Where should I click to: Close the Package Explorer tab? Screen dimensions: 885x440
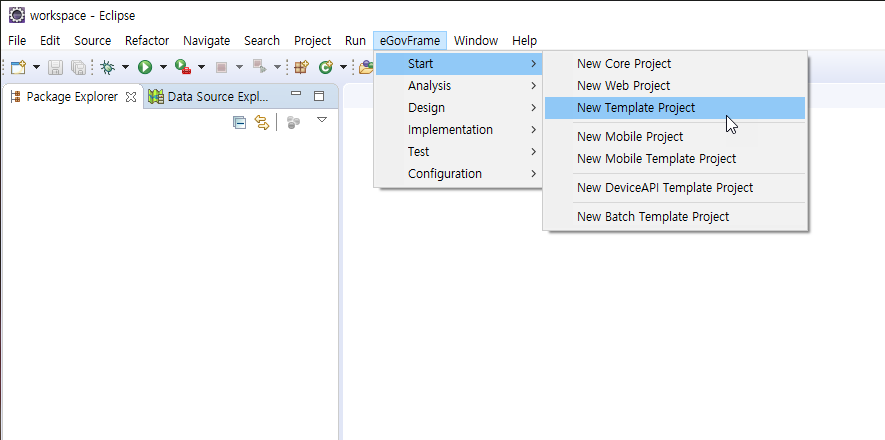tap(131, 97)
